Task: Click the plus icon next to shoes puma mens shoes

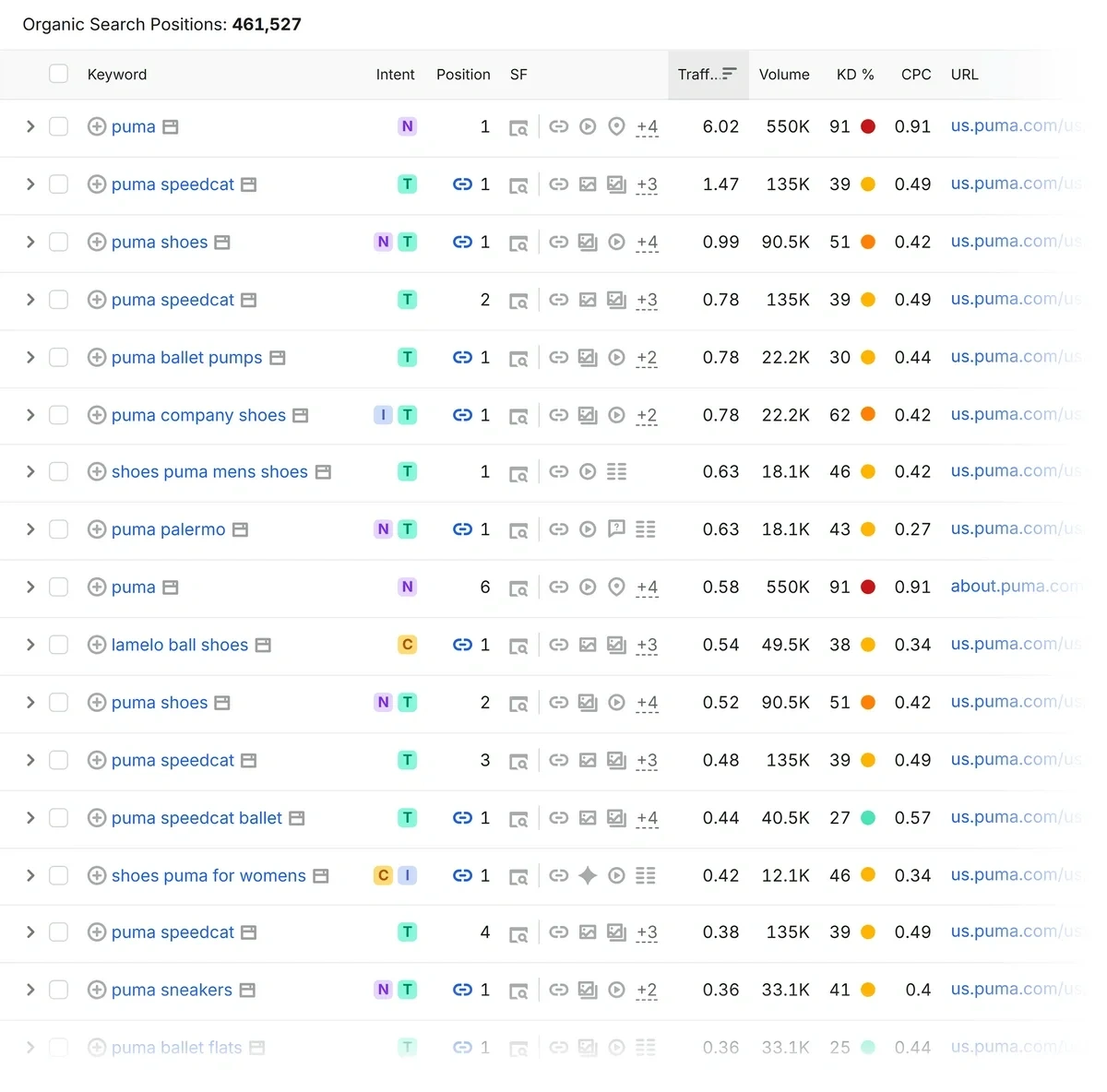Action: coord(97,471)
